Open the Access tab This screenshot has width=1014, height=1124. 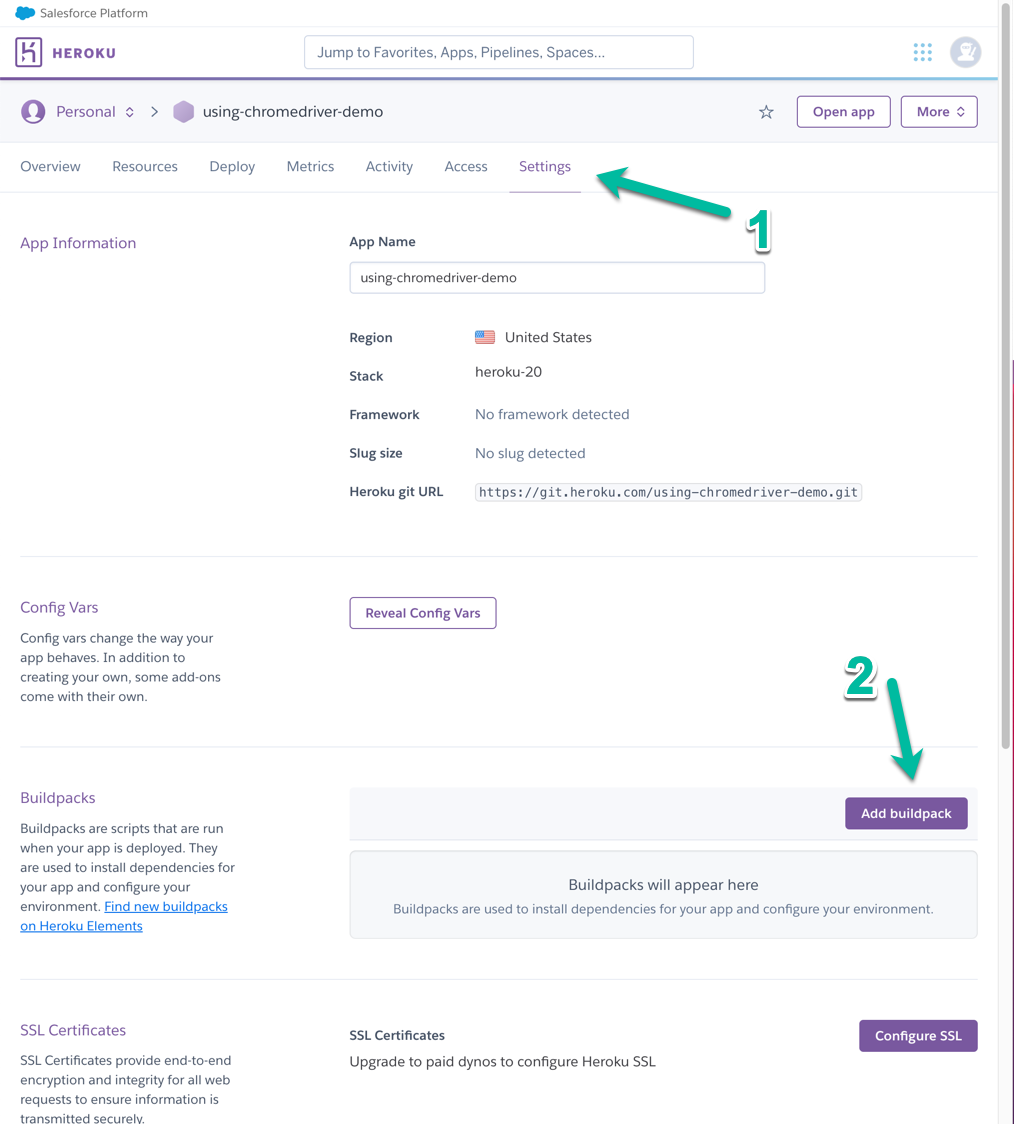[465, 166]
